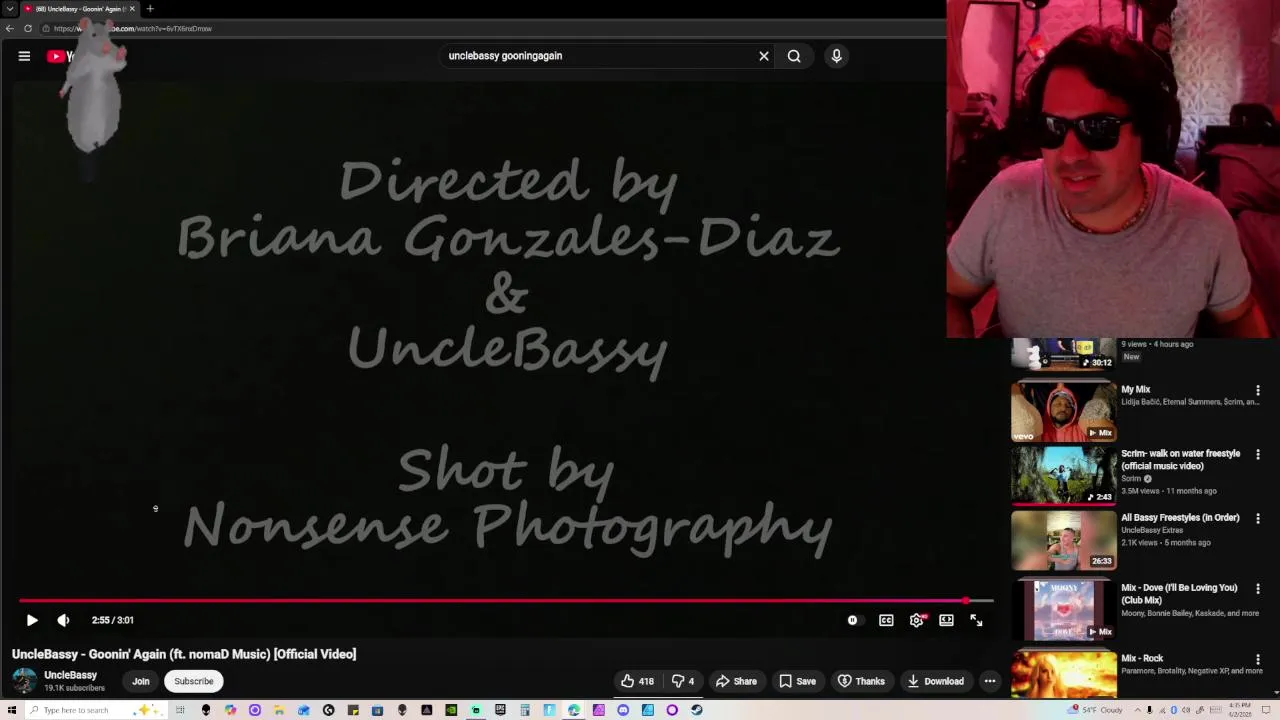Image resolution: width=1280 pixels, height=720 pixels.
Task: Open Steam from the taskbar
Action: point(696,710)
